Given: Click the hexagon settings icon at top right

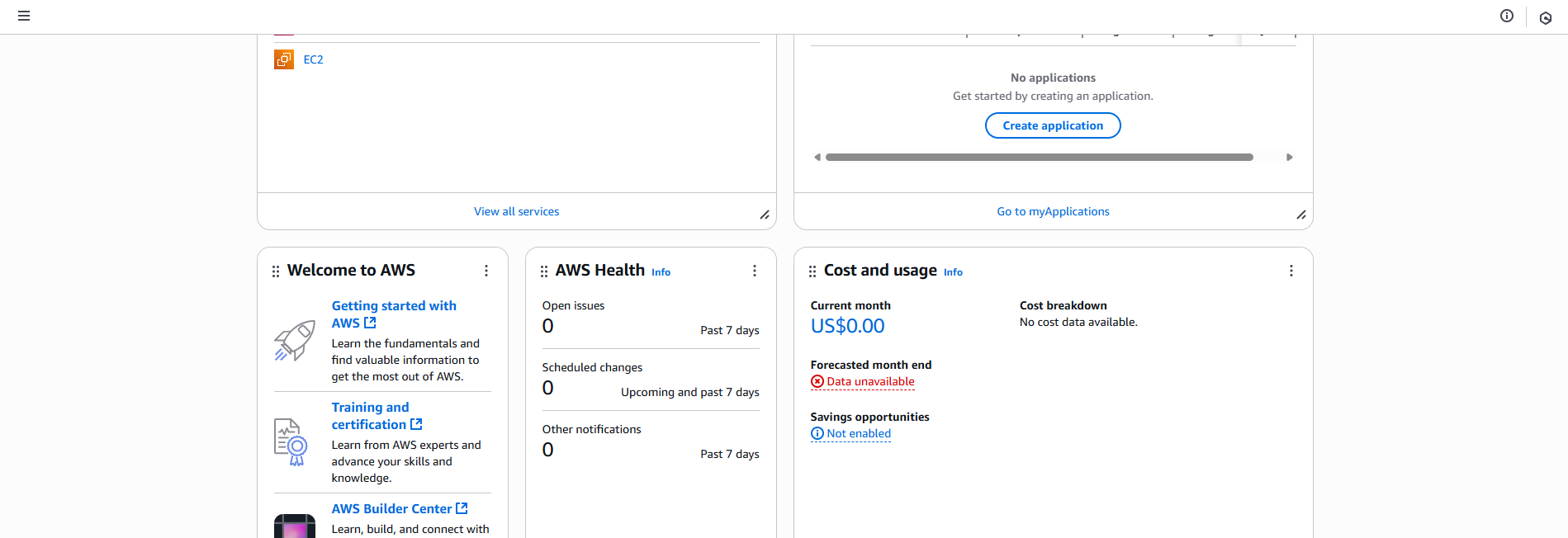Looking at the screenshot, I should [1546, 17].
